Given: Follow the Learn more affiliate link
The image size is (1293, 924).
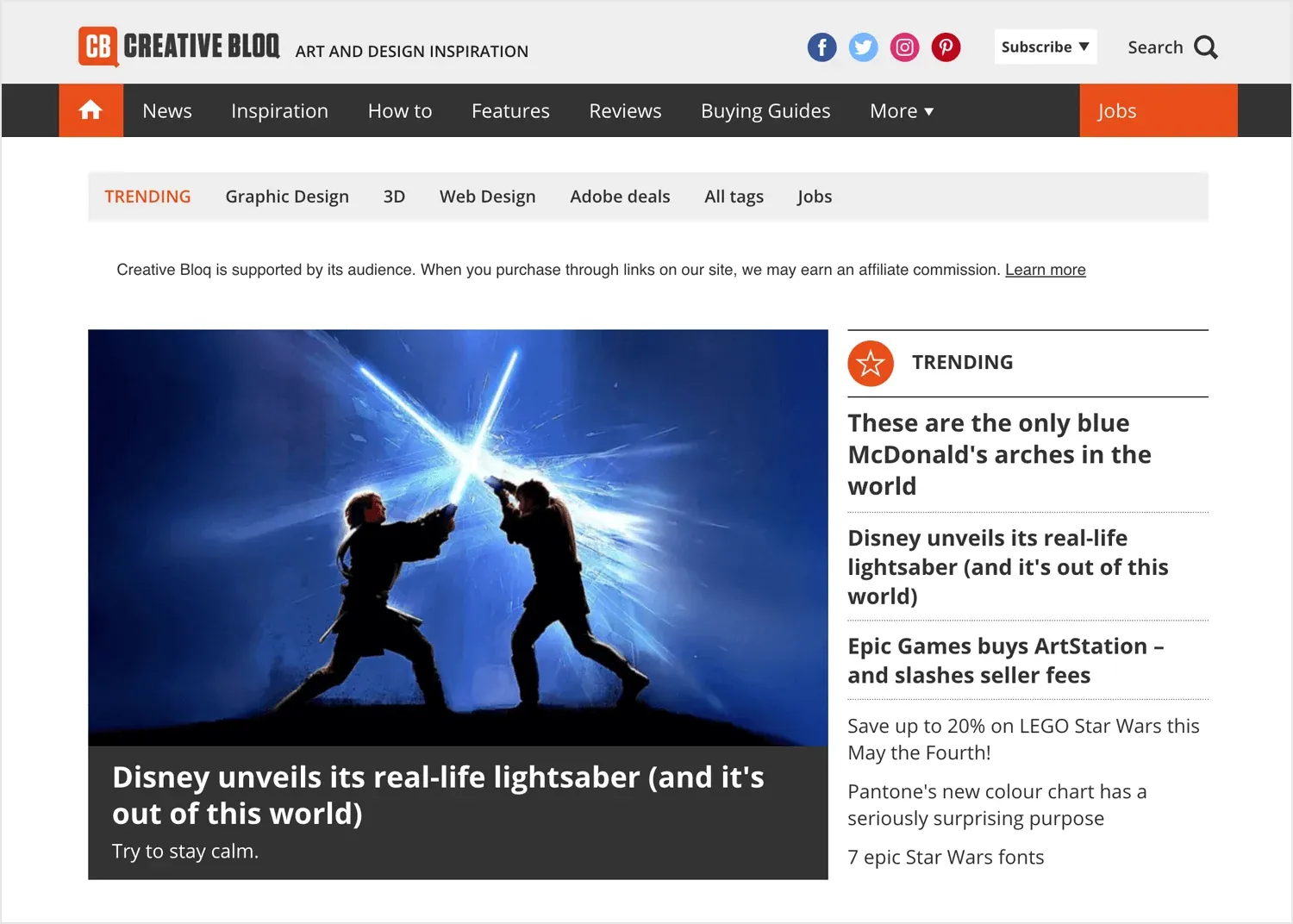Looking at the screenshot, I should pos(1046,270).
